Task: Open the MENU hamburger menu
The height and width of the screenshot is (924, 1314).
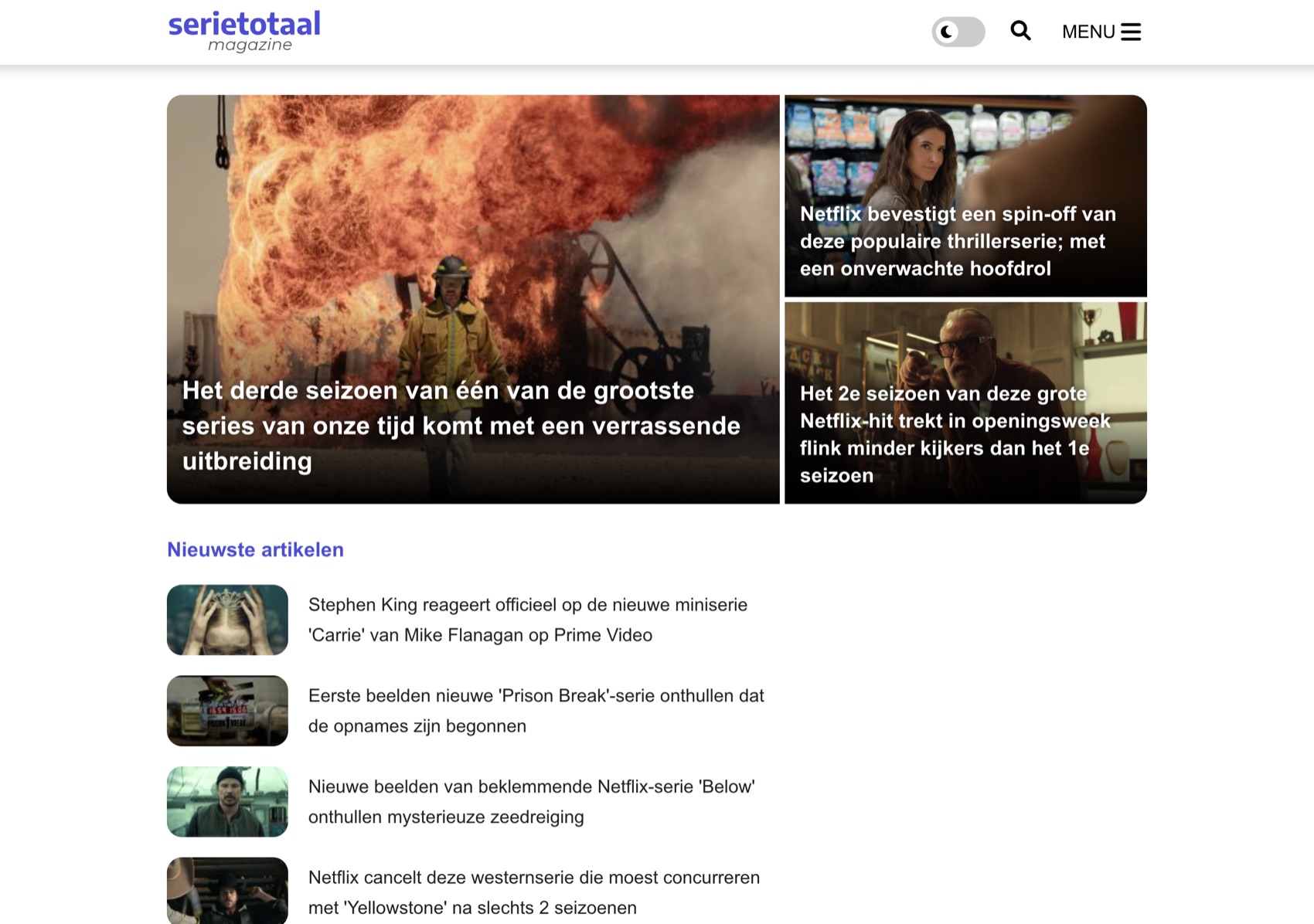Action: [1101, 32]
